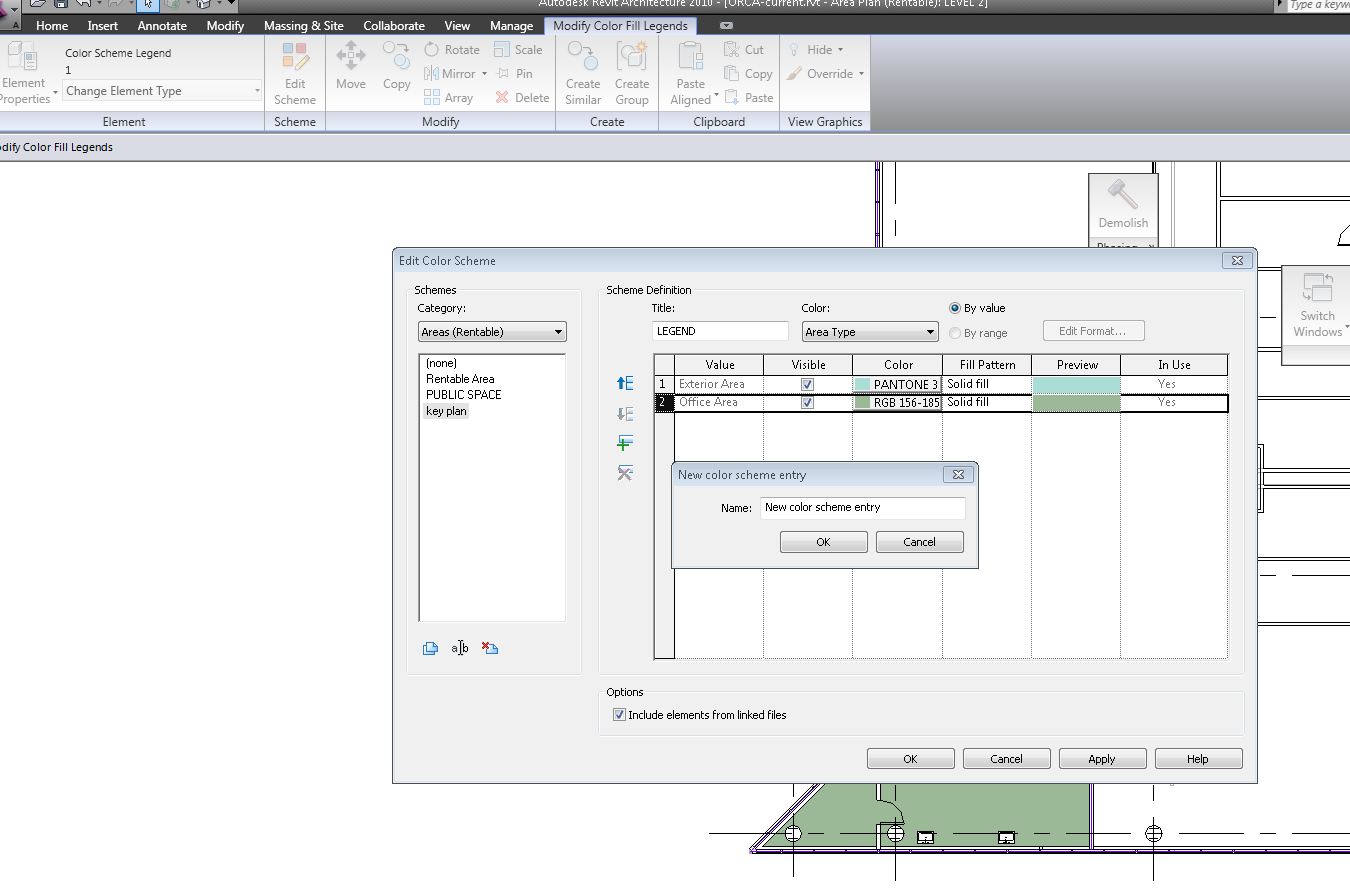Screen dimensions: 1350x894
Task: Expand the Color dropdown showing Area Type
Action: point(869,332)
